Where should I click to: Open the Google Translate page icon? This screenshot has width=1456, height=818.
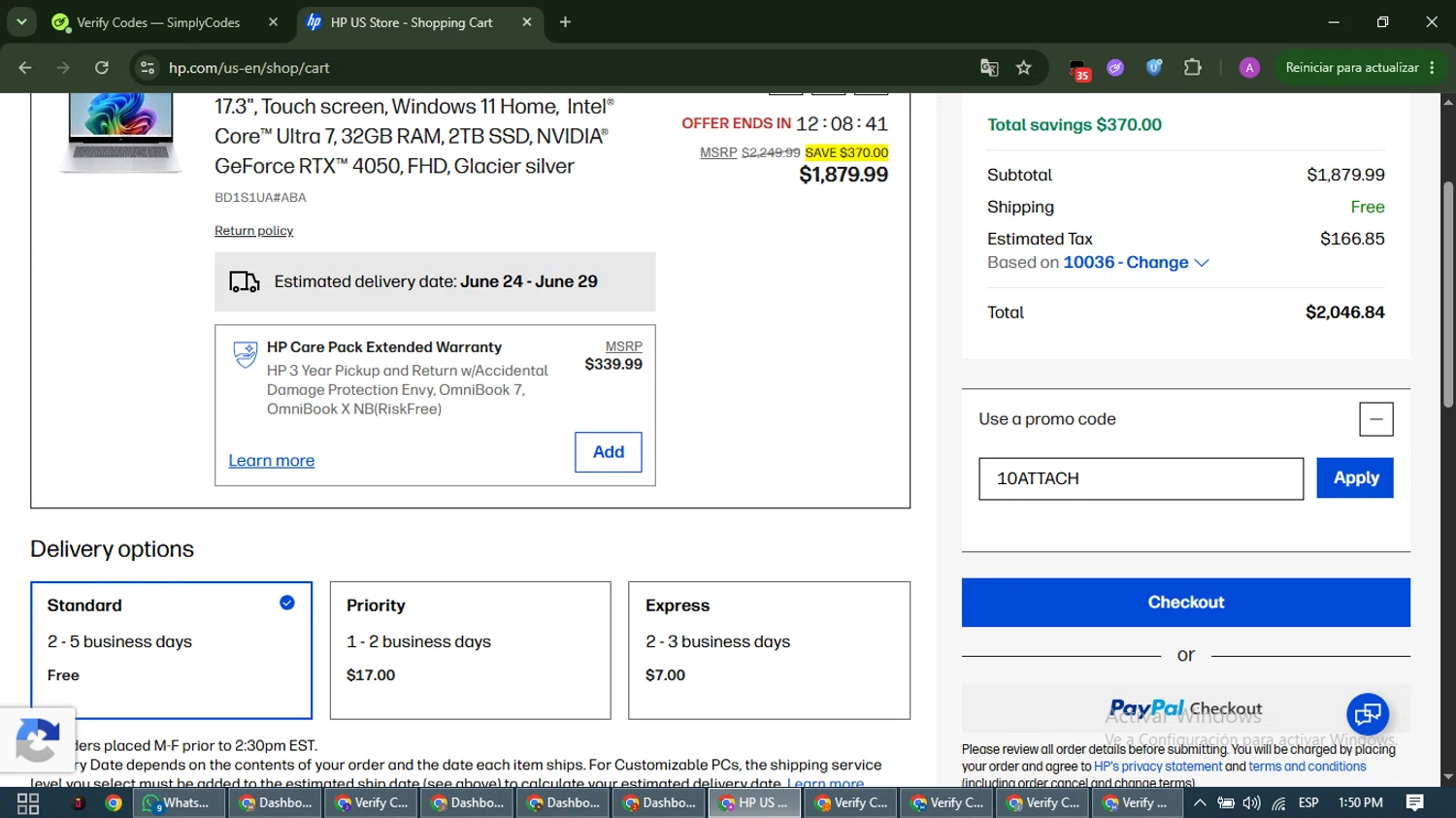(x=989, y=68)
